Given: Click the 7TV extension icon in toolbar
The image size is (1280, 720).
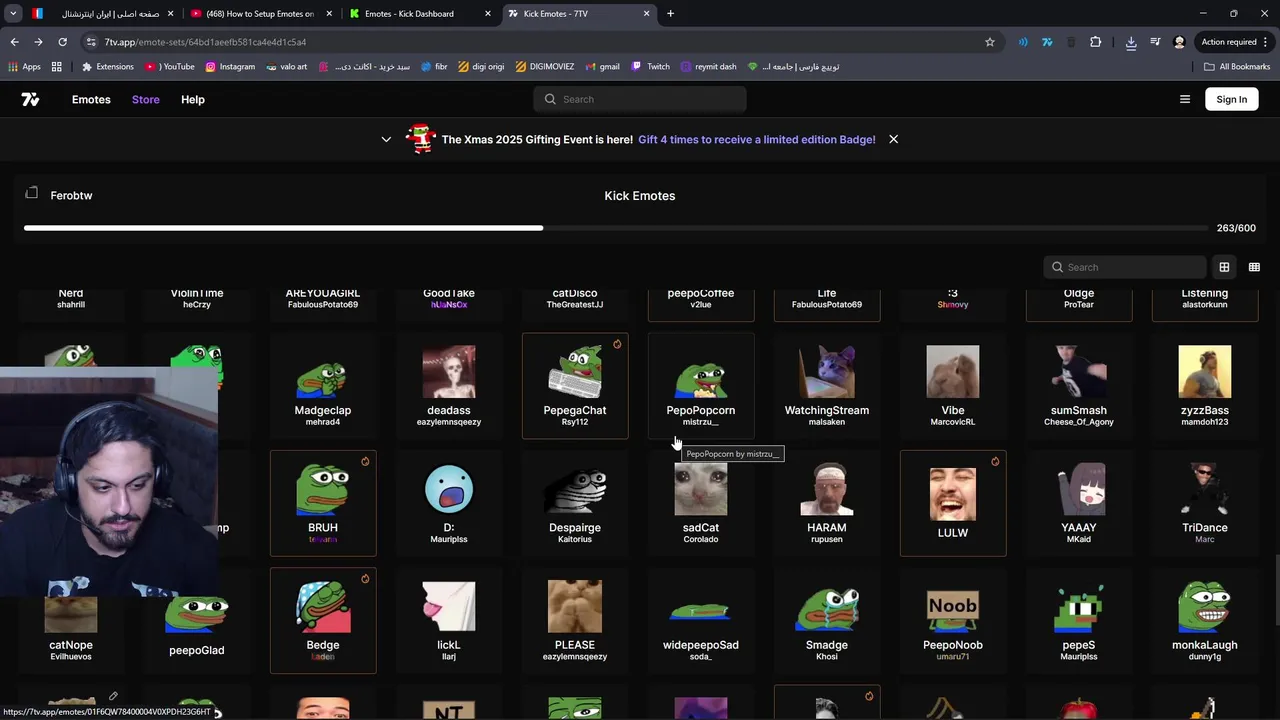Looking at the screenshot, I should tap(1047, 42).
